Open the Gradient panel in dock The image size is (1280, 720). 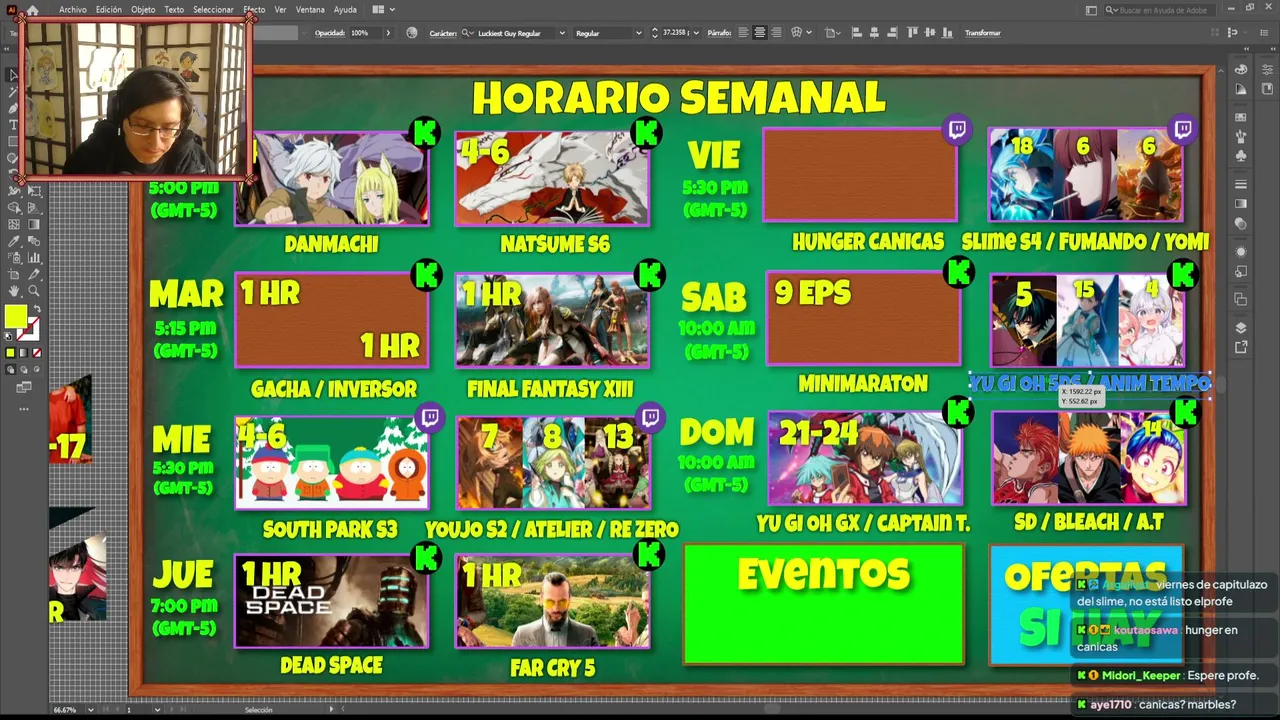[1241, 204]
